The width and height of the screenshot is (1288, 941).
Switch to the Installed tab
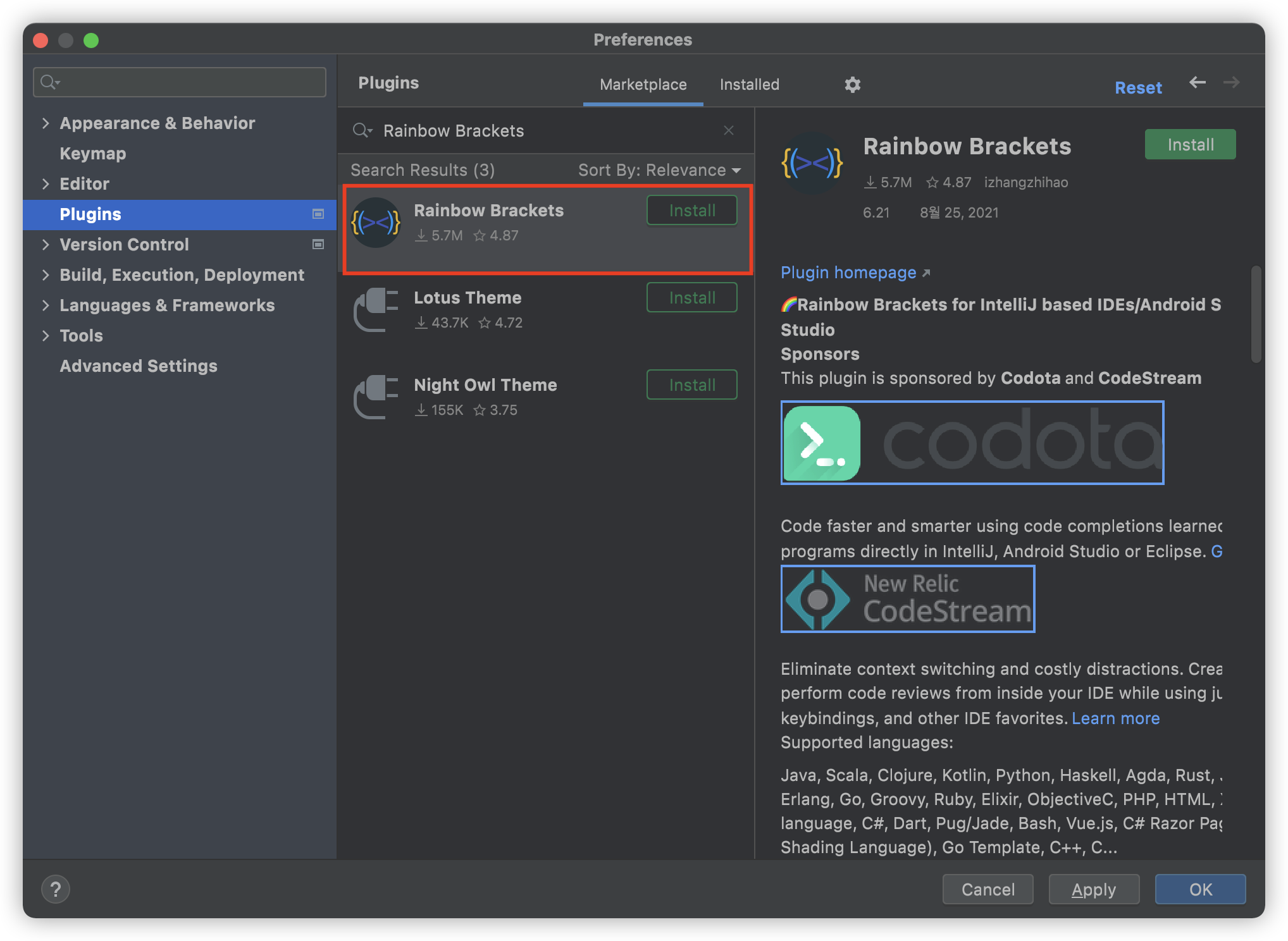749,84
